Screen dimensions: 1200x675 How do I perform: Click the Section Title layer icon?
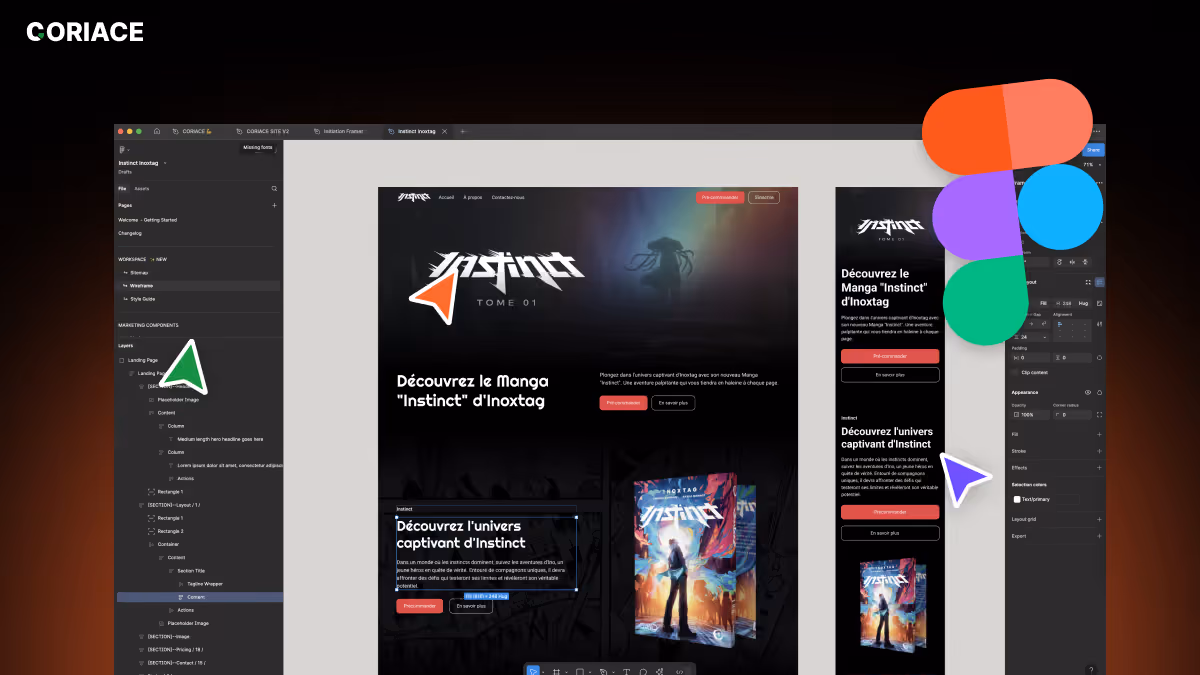click(171, 570)
